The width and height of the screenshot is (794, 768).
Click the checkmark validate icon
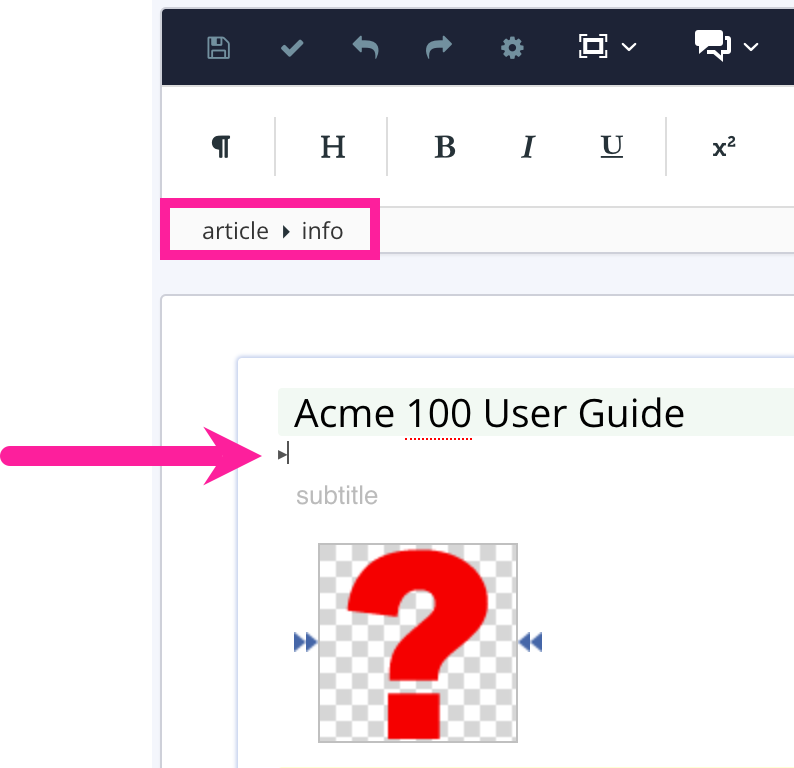click(x=292, y=48)
